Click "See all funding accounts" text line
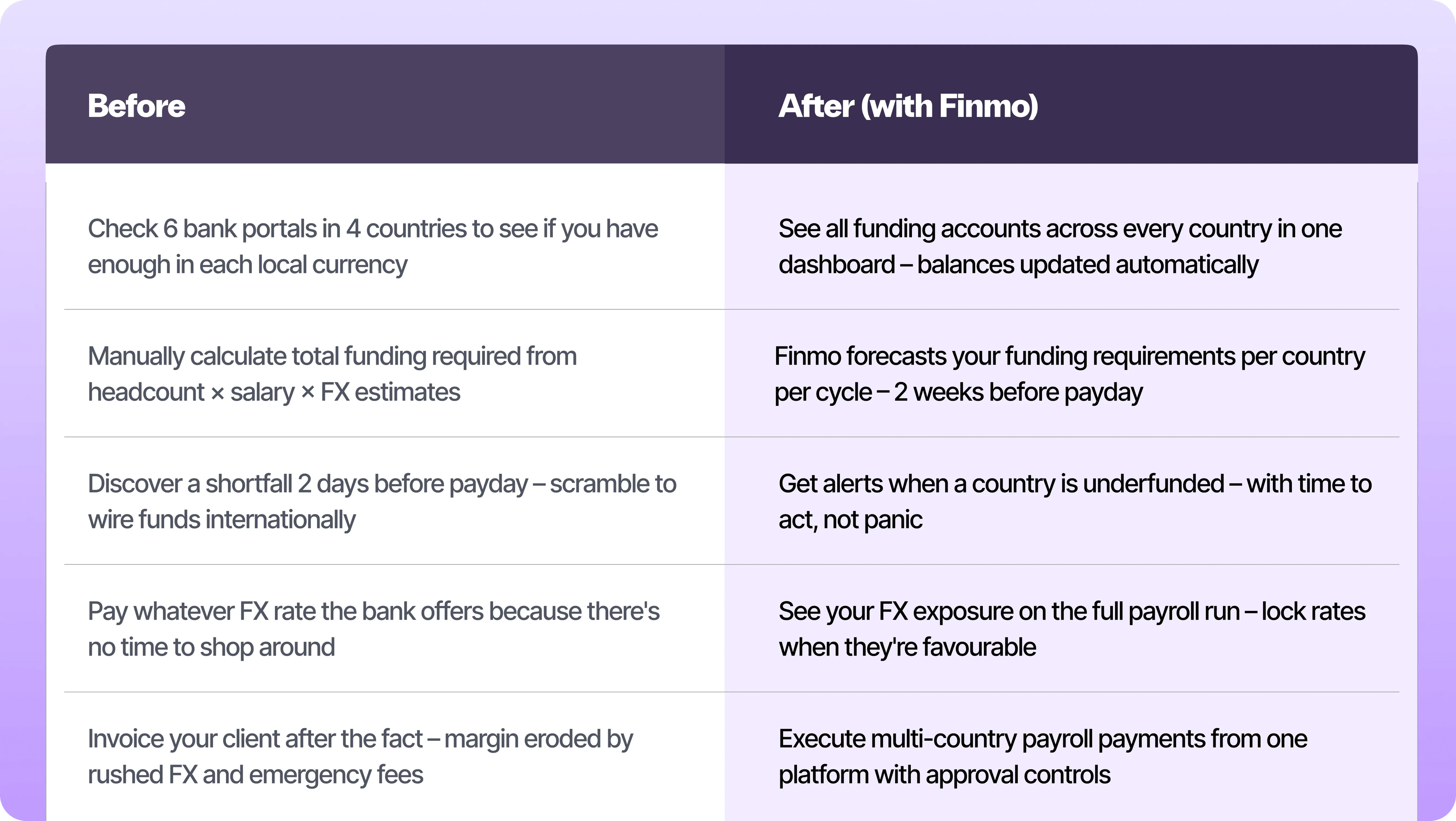The width and height of the screenshot is (1456, 821). coord(1060,229)
